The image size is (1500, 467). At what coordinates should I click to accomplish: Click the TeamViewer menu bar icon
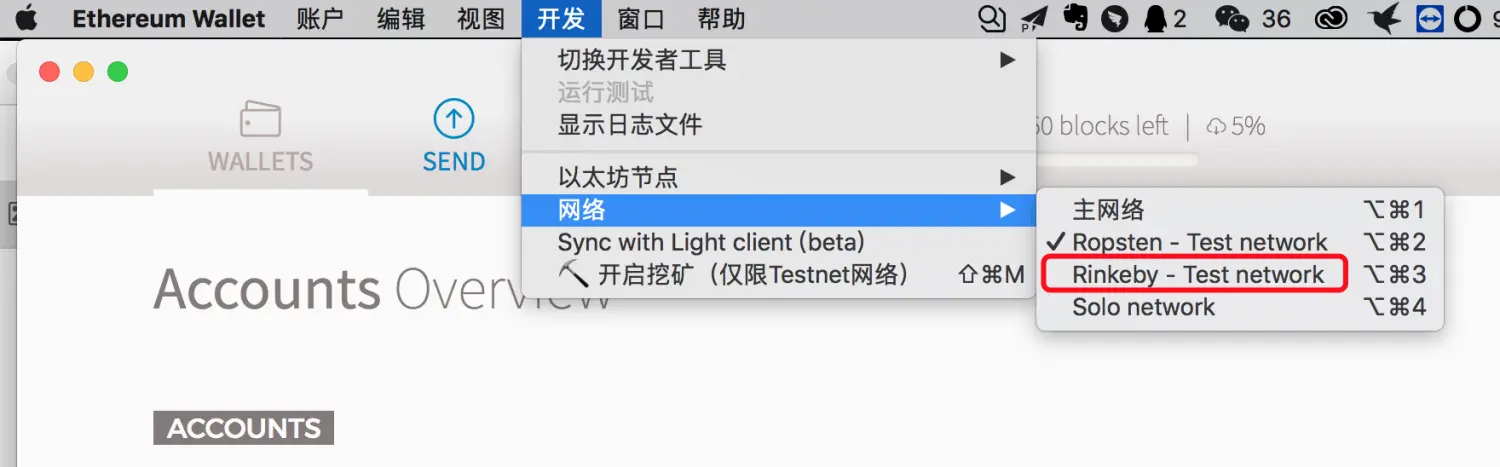pos(1430,19)
